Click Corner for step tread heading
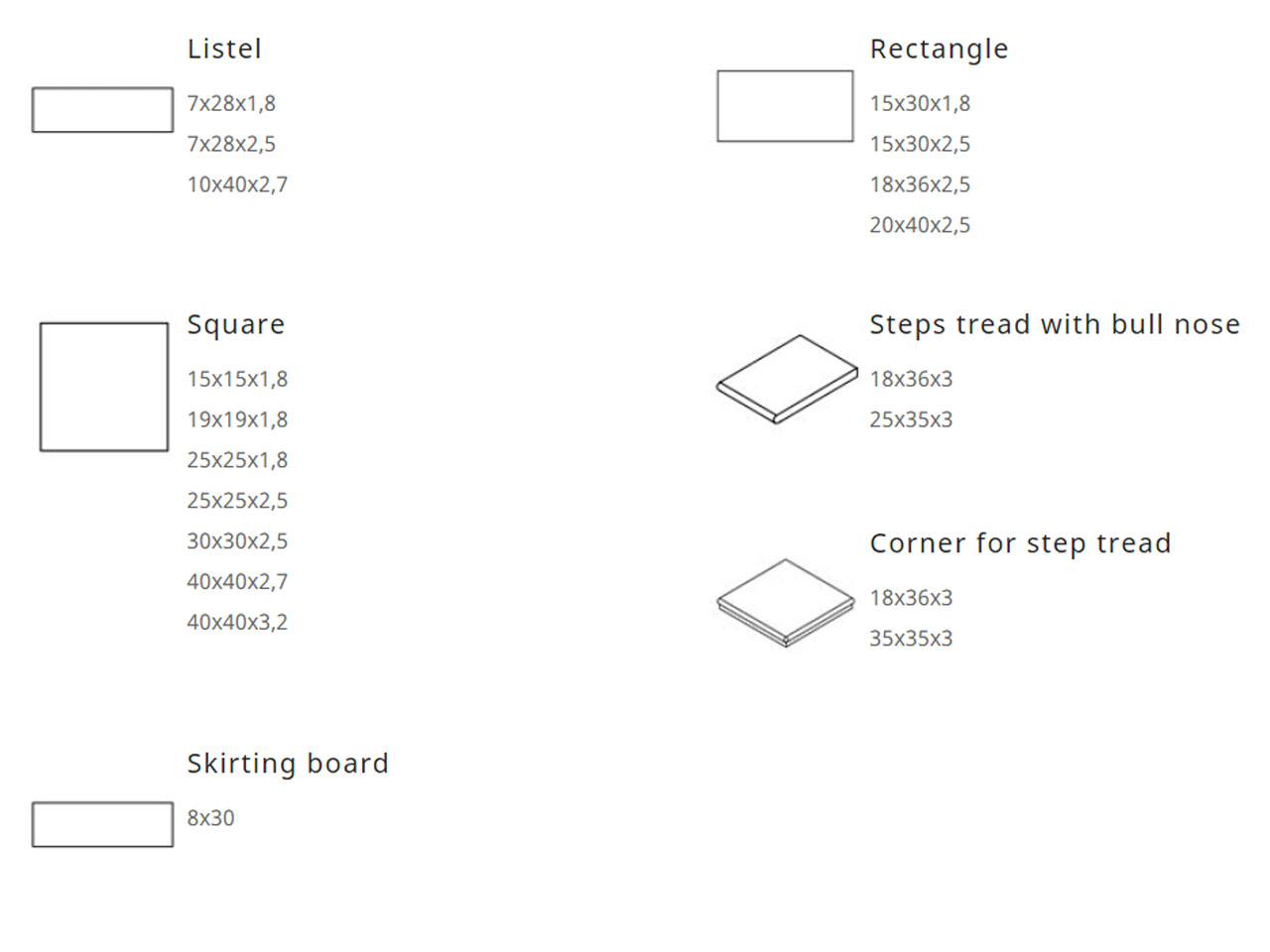 click(1020, 543)
